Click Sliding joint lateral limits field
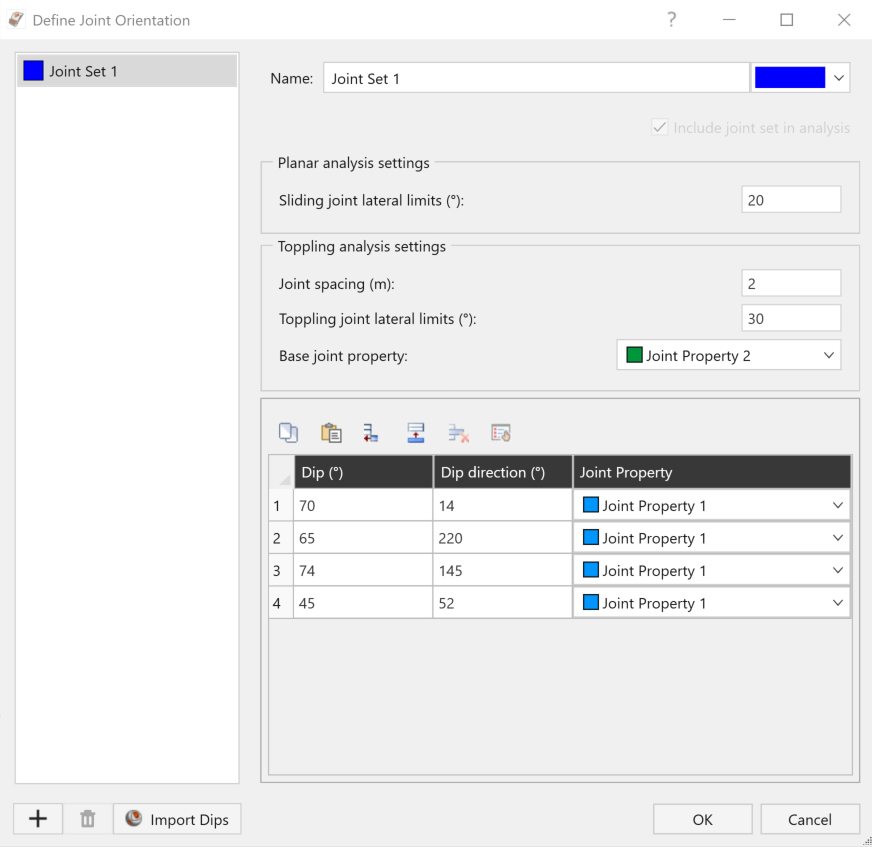 (791, 200)
